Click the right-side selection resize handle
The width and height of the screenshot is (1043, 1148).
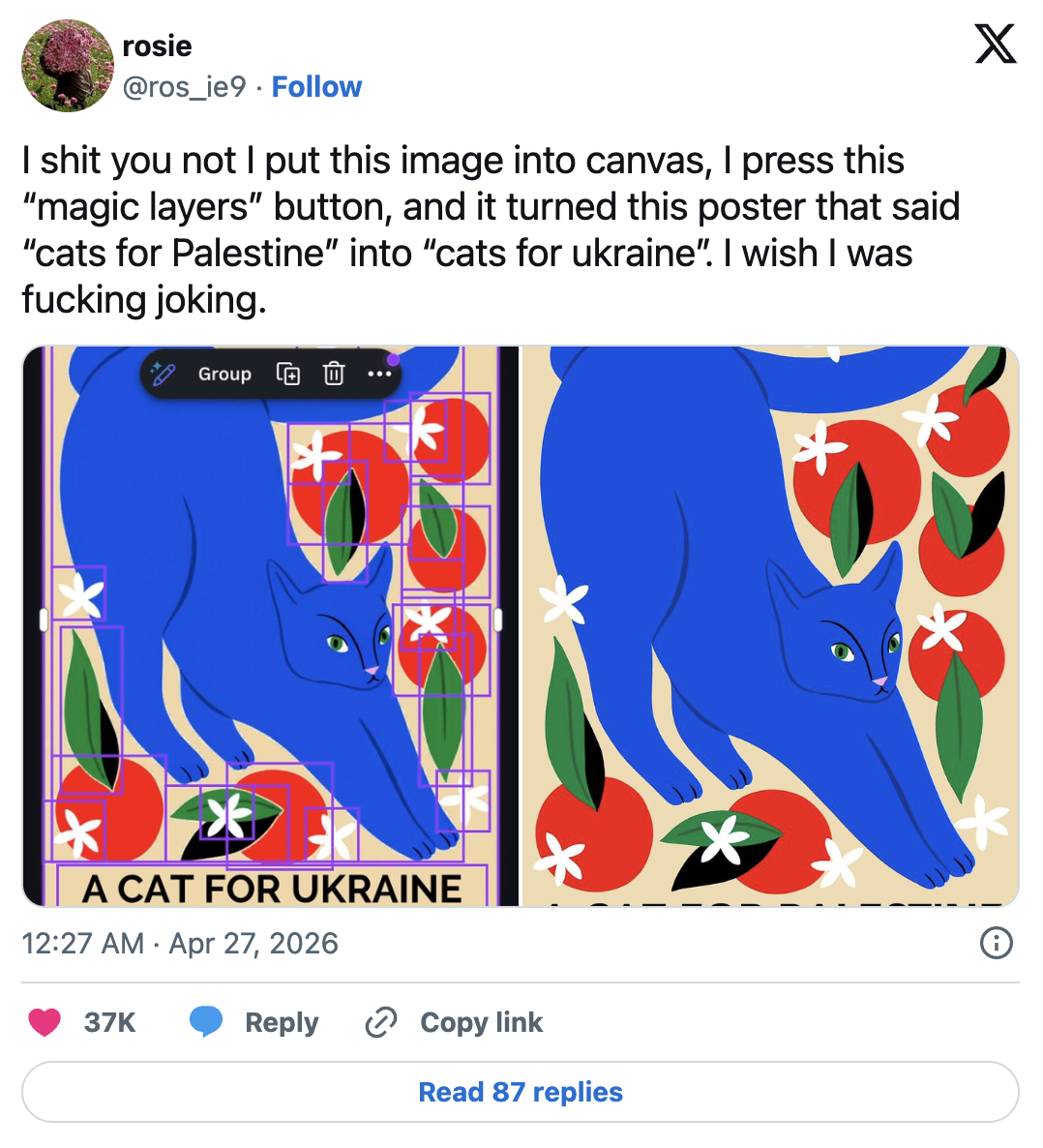click(497, 619)
